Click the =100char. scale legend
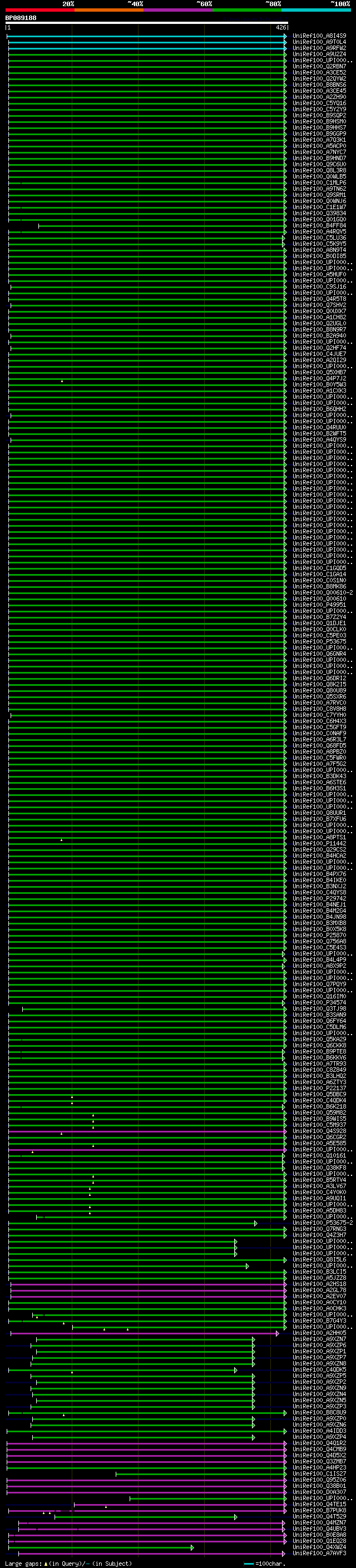356x1568 pixels. (x=265, y=1564)
